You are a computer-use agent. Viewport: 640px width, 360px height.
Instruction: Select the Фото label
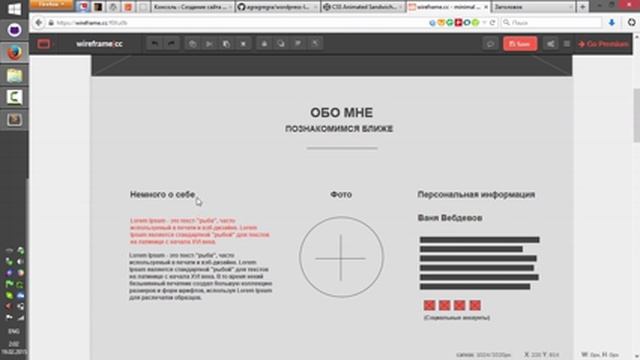pos(341,195)
